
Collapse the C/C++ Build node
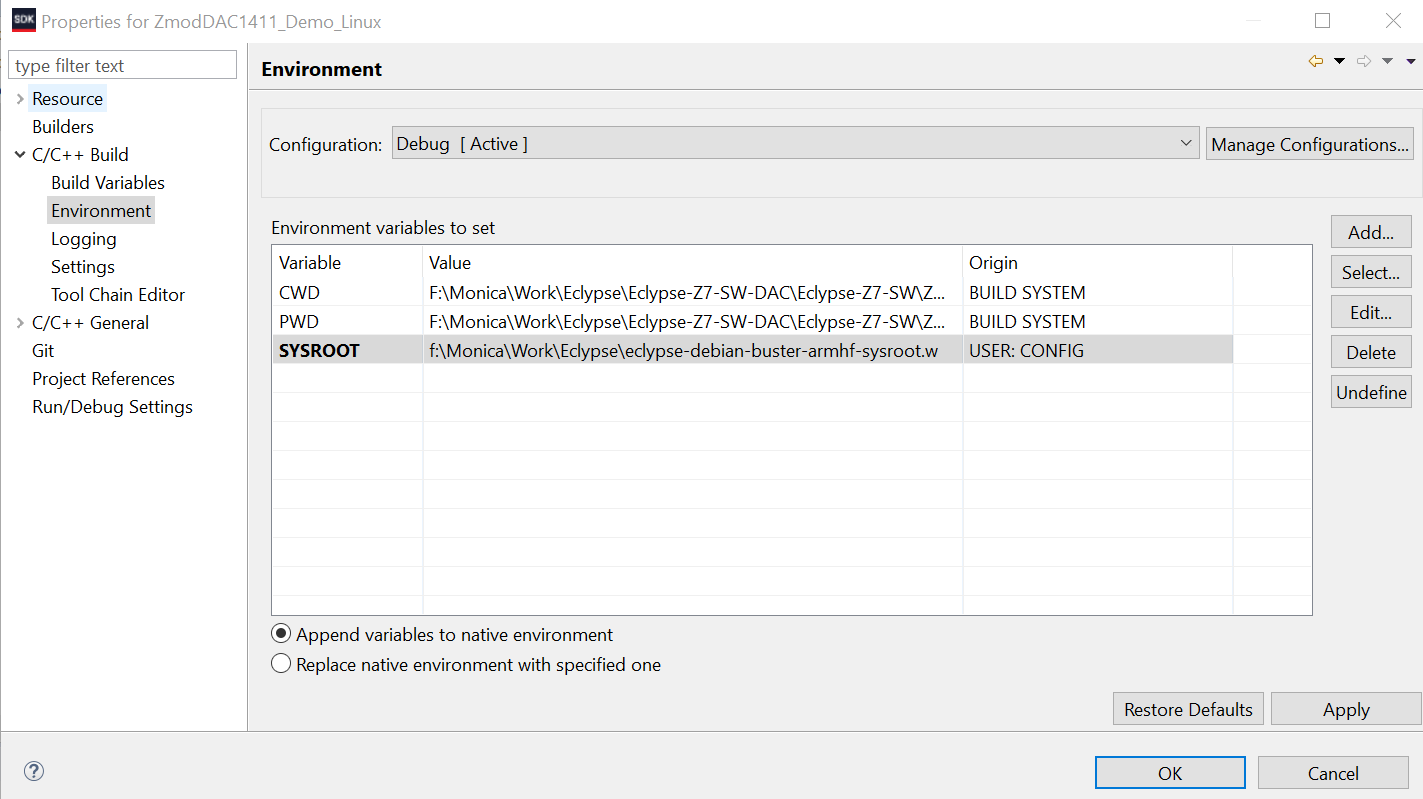[x=20, y=155]
